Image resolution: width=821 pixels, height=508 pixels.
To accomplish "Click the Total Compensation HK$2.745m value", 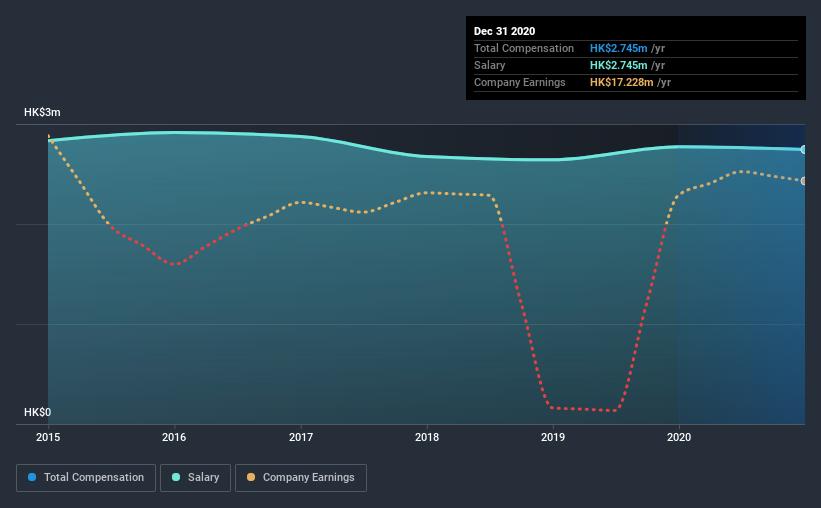I will (x=618, y=48).
